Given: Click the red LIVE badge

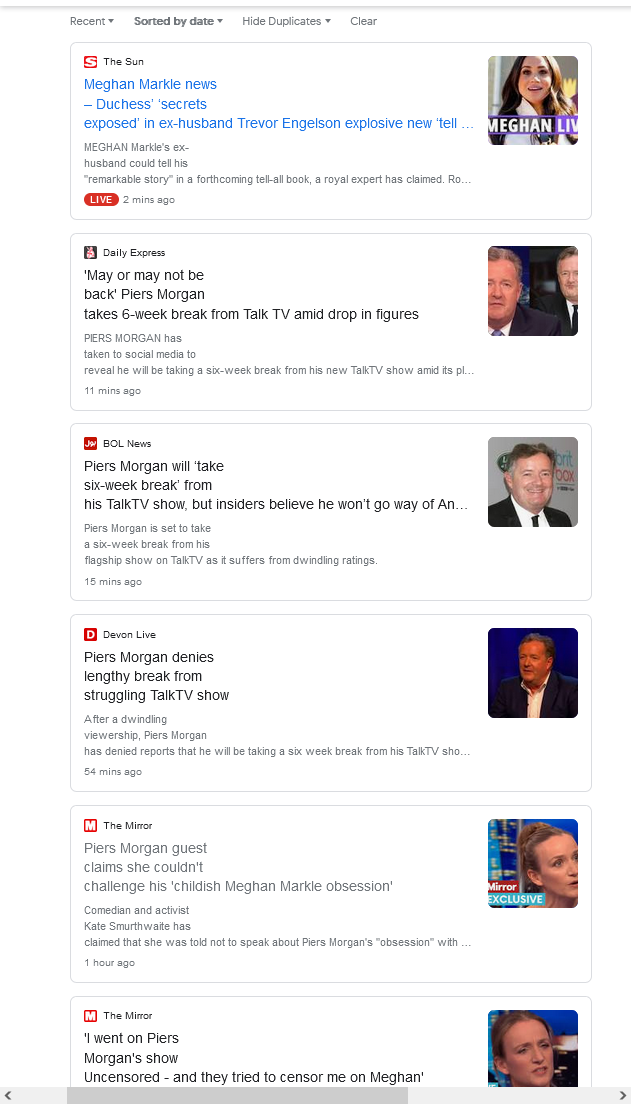Looking at the screenshot, I should [101, 199].
